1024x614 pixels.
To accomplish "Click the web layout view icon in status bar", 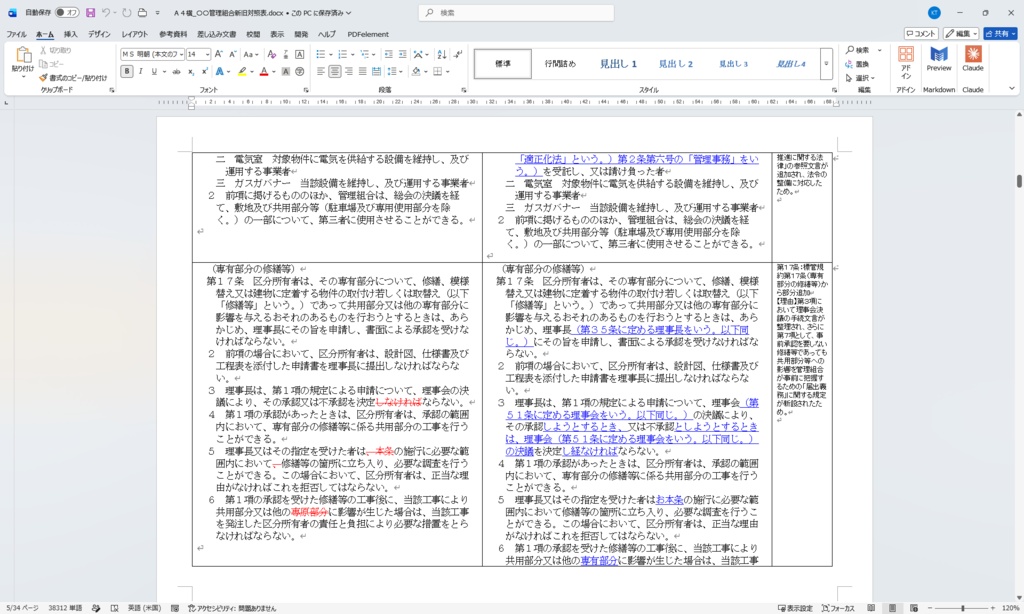I will [914, 608].
